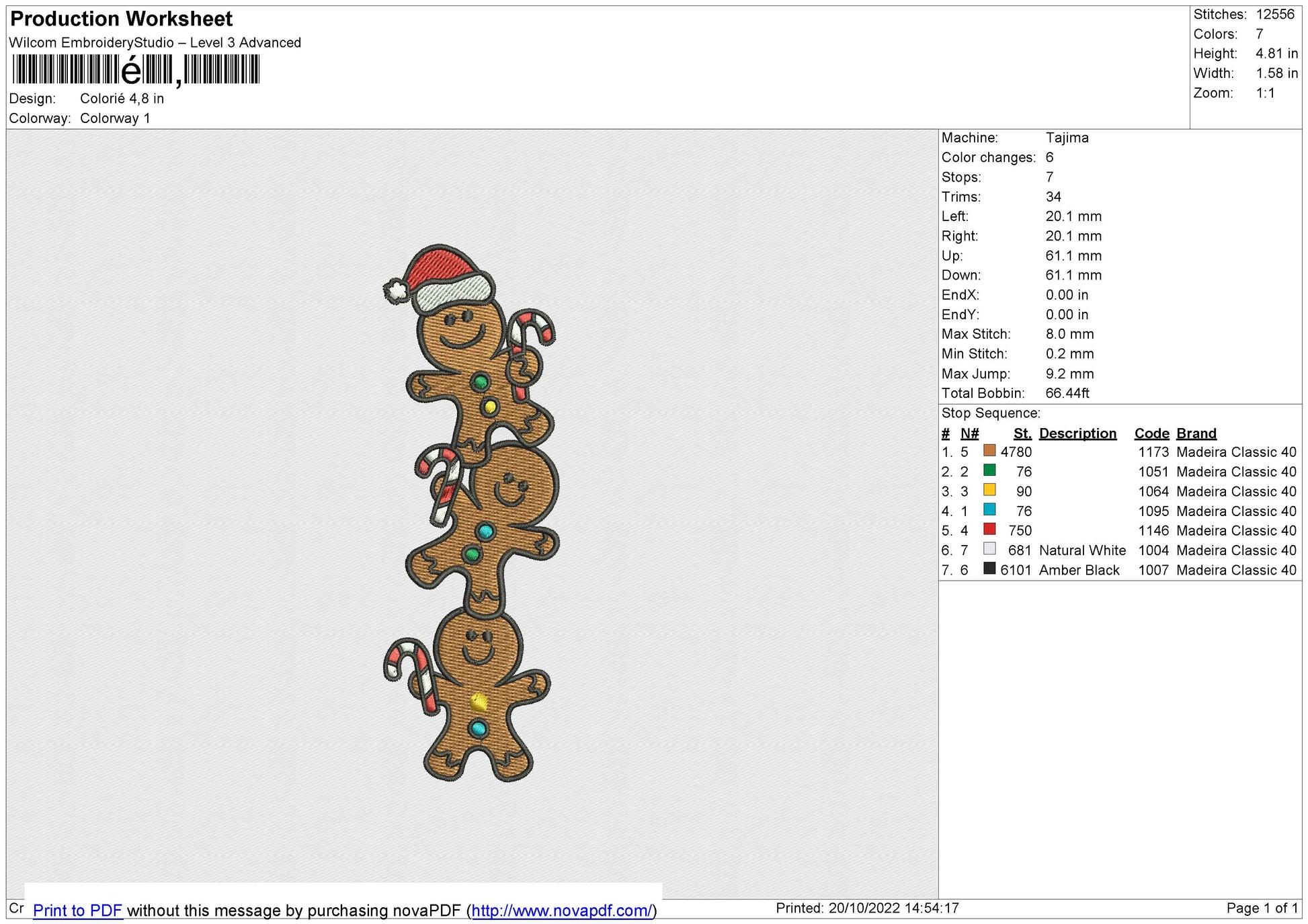Click the max stitch value '8.0 mm'
The width and height of the screenshot is (1308, 924).
click(x=1069, y=334)
